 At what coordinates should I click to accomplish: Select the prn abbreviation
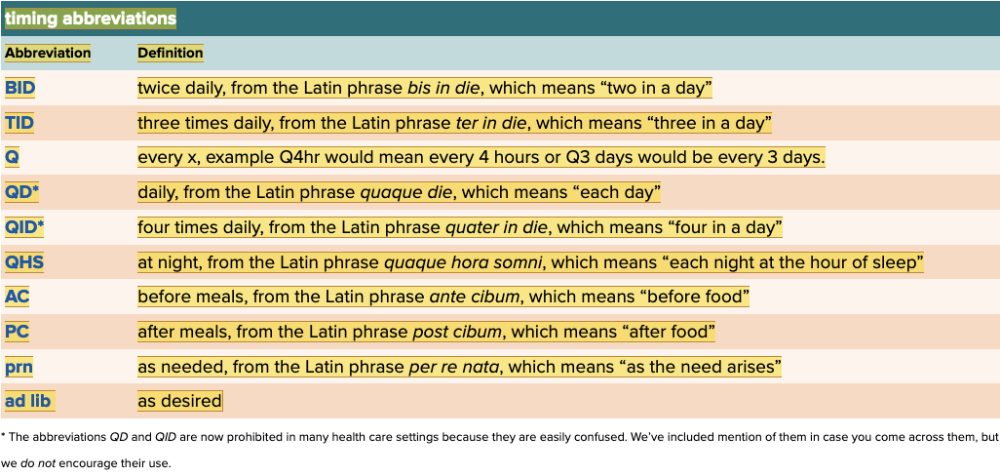(x=19, y=367)
